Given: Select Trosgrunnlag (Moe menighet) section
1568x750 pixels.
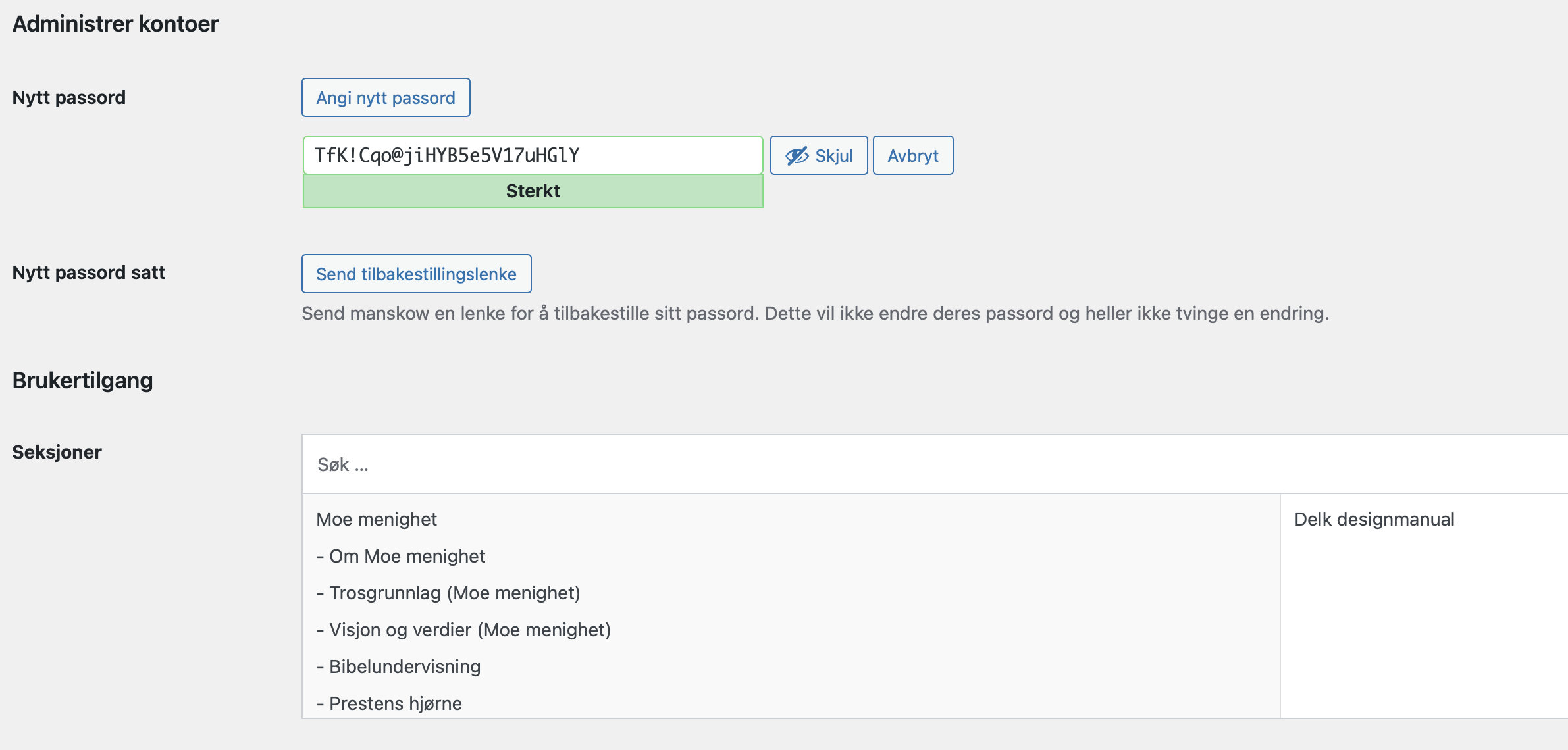Looking at the screenshot, I should [x=448, y=593].
